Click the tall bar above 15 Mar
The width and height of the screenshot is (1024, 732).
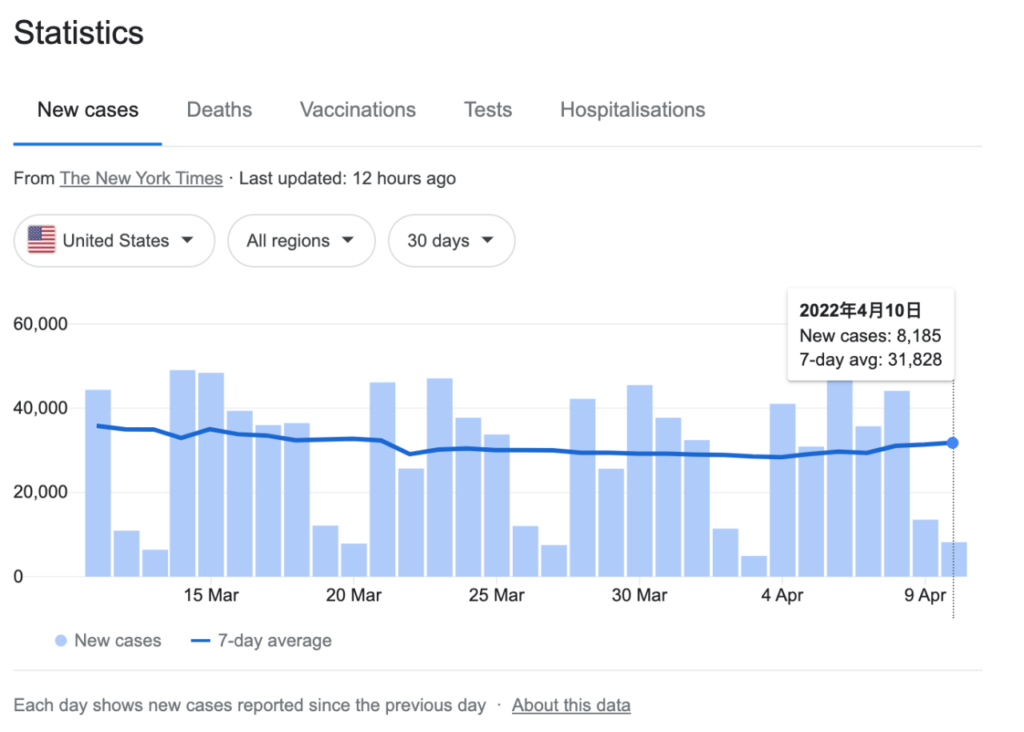211,475
